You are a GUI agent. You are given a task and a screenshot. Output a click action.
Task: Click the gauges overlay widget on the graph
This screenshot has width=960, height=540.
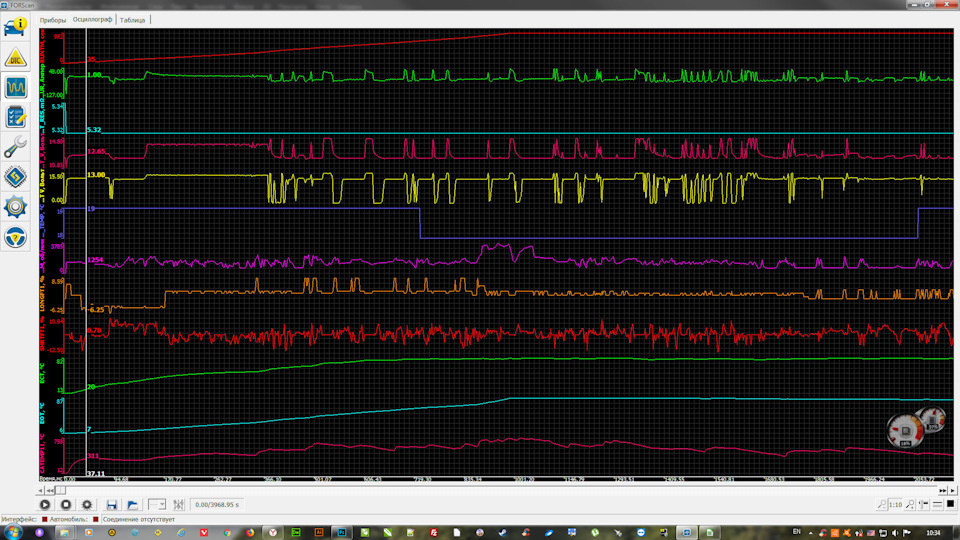click(916, 427)
